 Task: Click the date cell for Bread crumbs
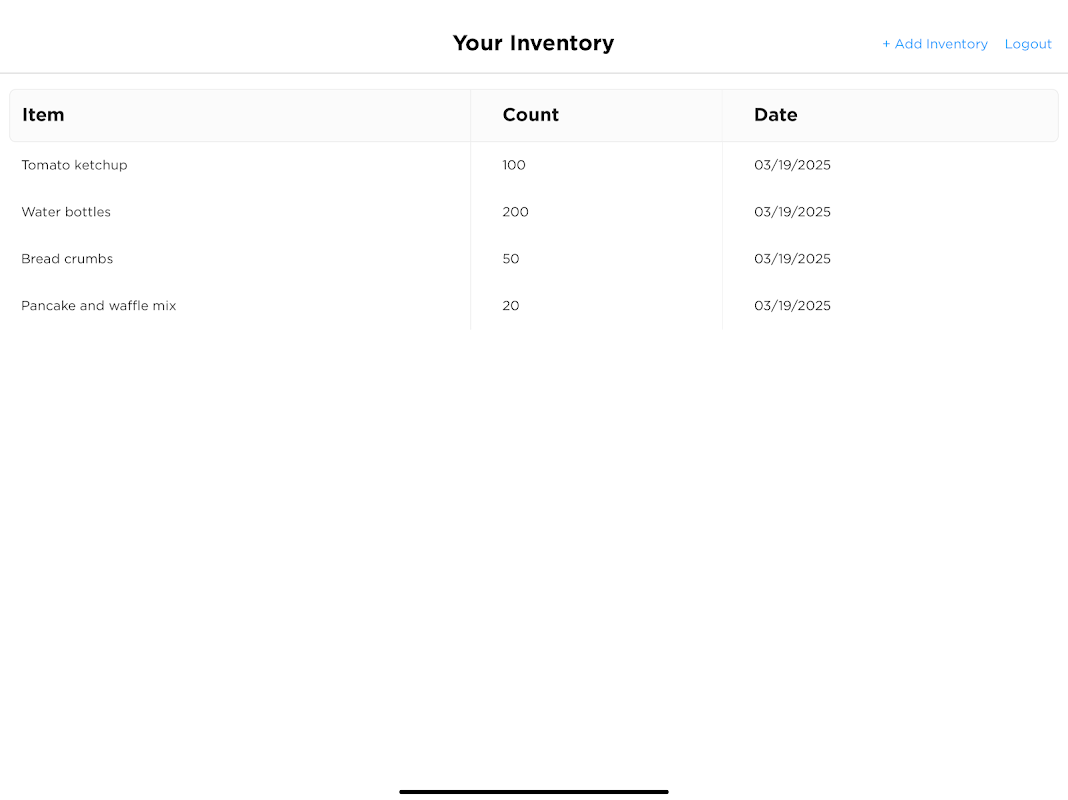(x=792, y=259)
